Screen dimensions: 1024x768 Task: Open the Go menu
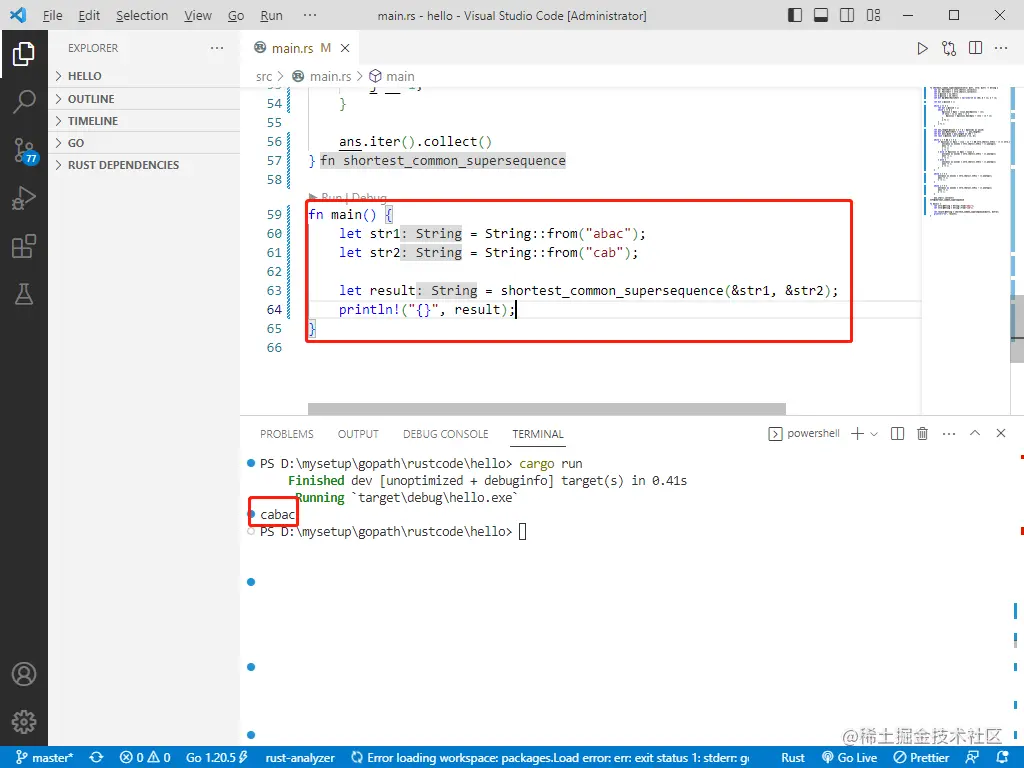pyautogui.click(x=236, y=16)
